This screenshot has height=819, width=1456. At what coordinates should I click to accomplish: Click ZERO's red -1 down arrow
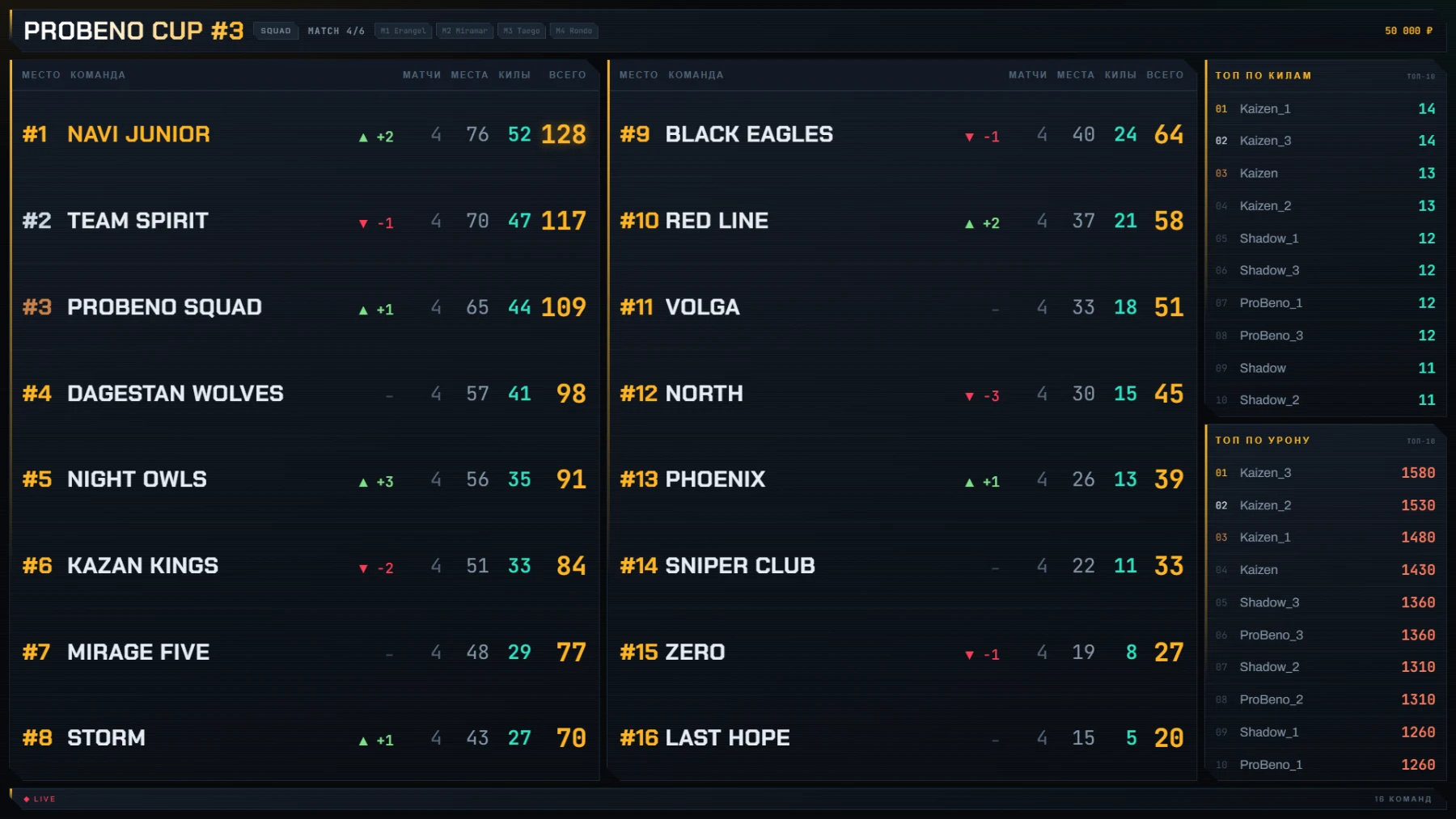[x=969, y=656]
